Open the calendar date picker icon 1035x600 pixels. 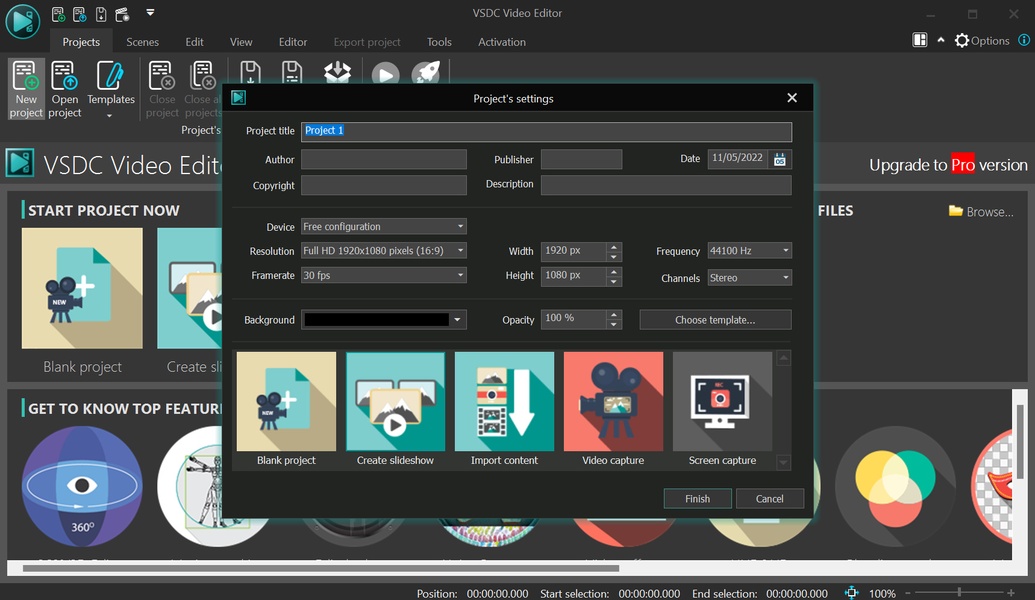pos(780,159)
